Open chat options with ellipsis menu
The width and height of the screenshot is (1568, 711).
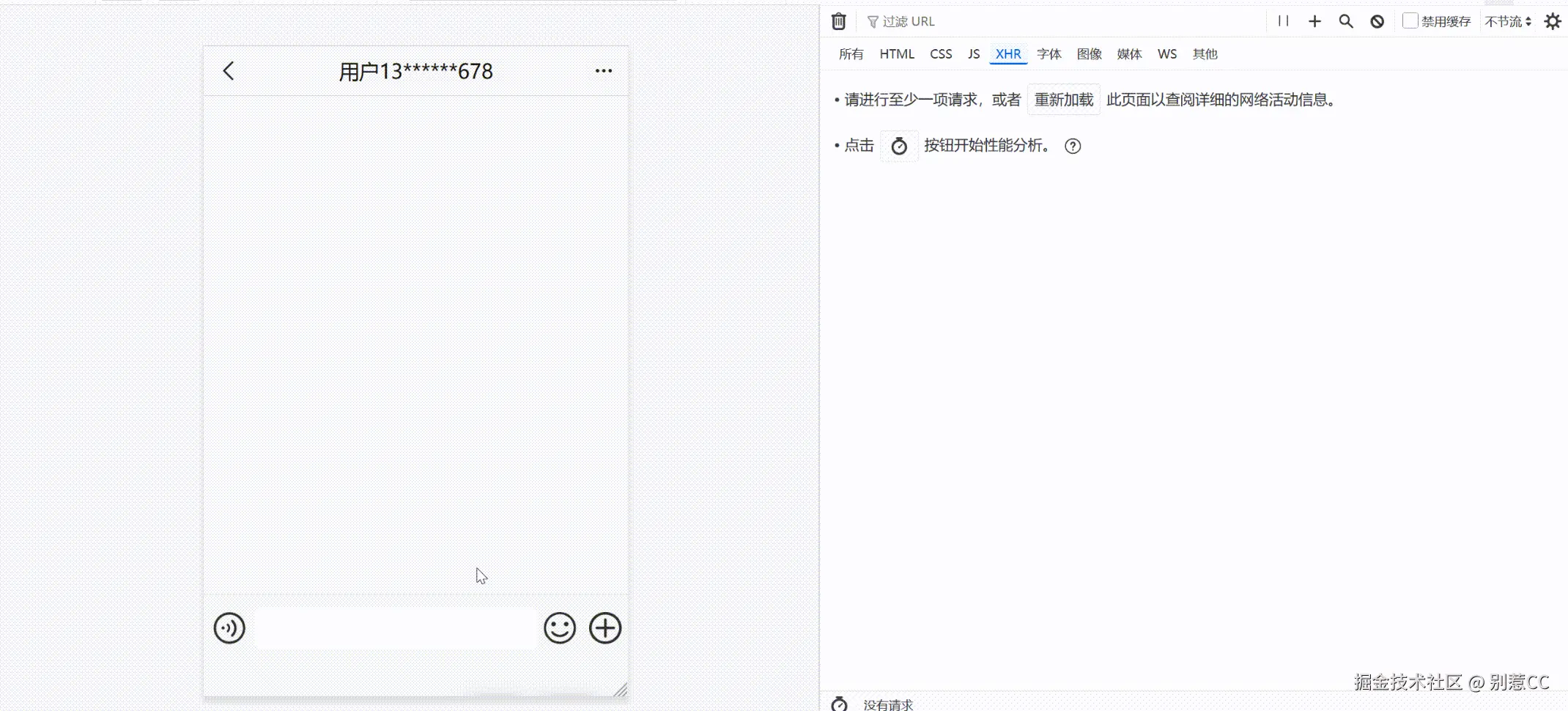click(x=603, y=70)
